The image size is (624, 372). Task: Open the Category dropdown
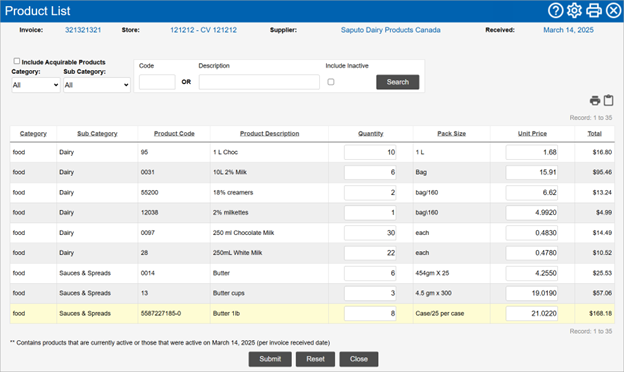[36, 85]
